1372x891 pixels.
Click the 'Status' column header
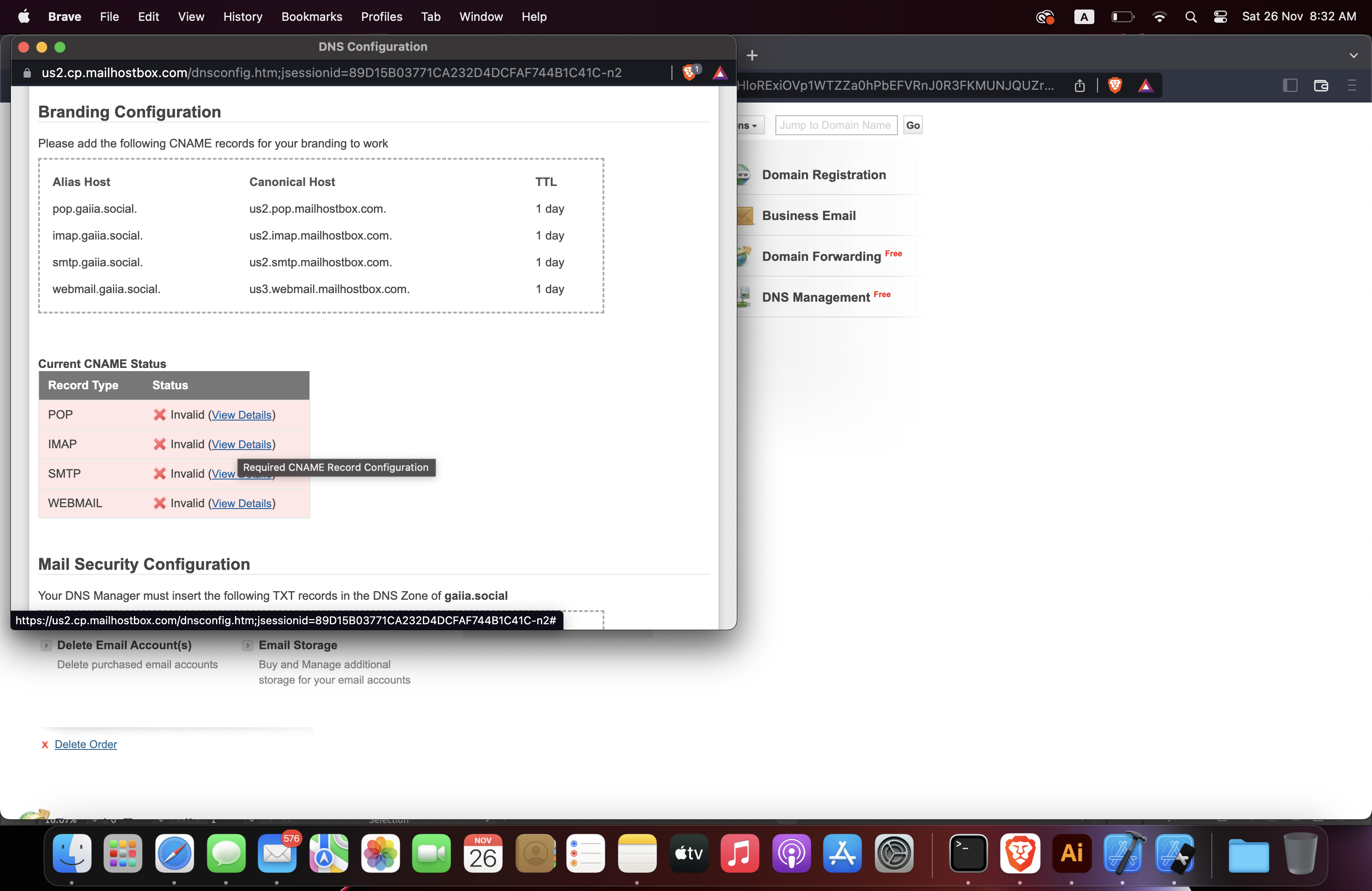[x=170, y=385]
